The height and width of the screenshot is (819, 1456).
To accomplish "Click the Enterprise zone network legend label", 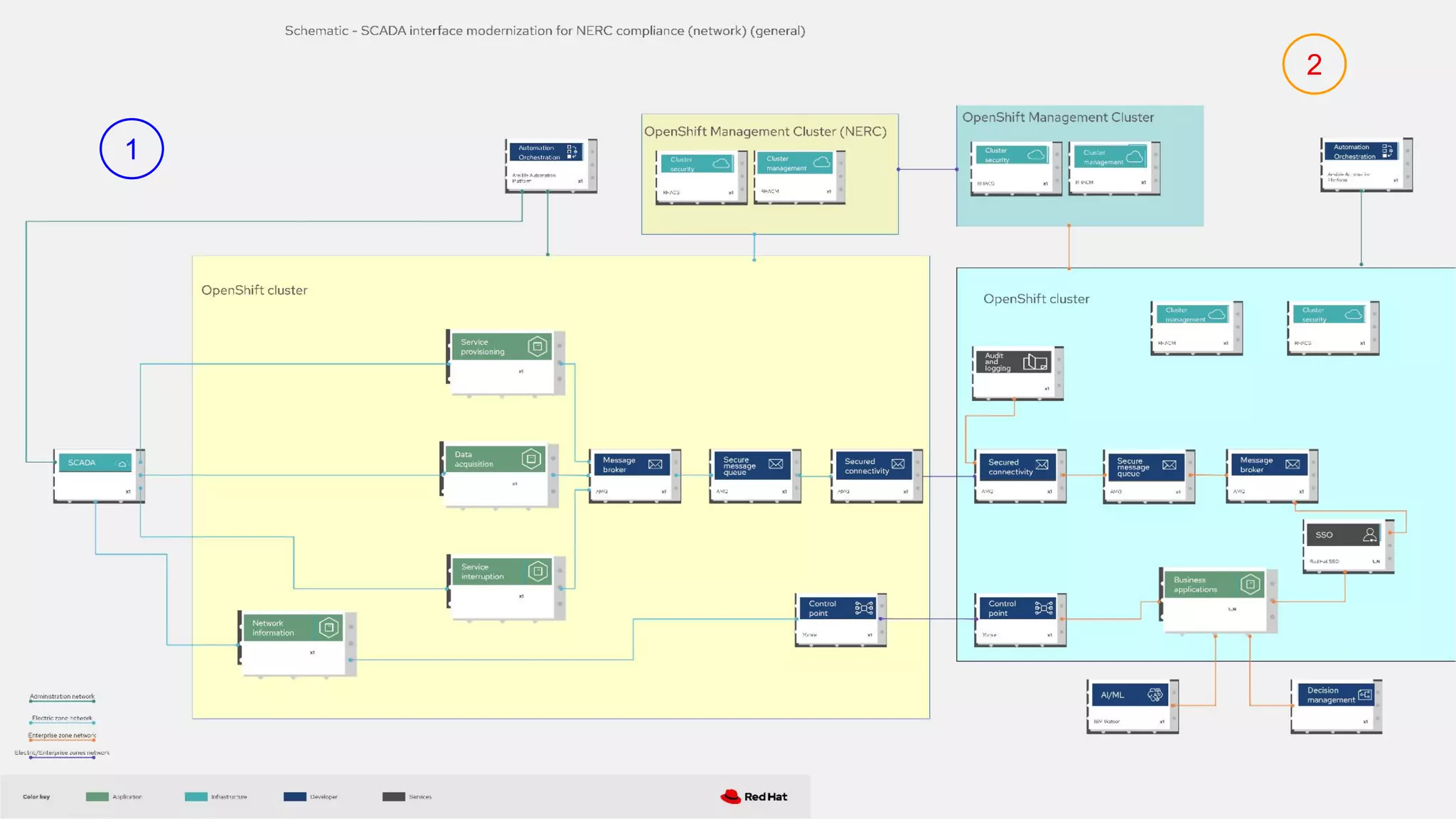I will pyautogui.click(x=62, y=736).
